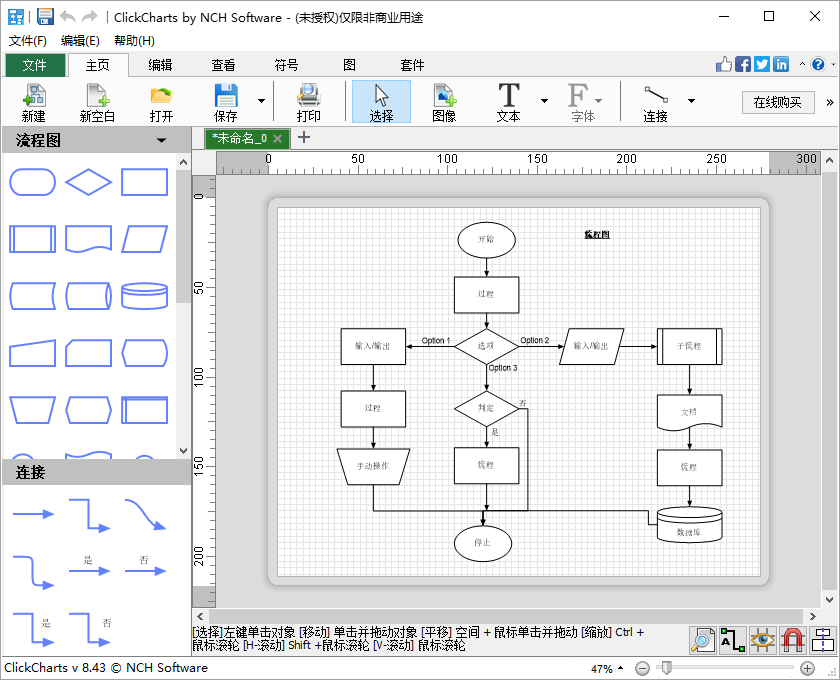
Task: Save the diagram with the 保存 icon
Action: pos(226,102)
